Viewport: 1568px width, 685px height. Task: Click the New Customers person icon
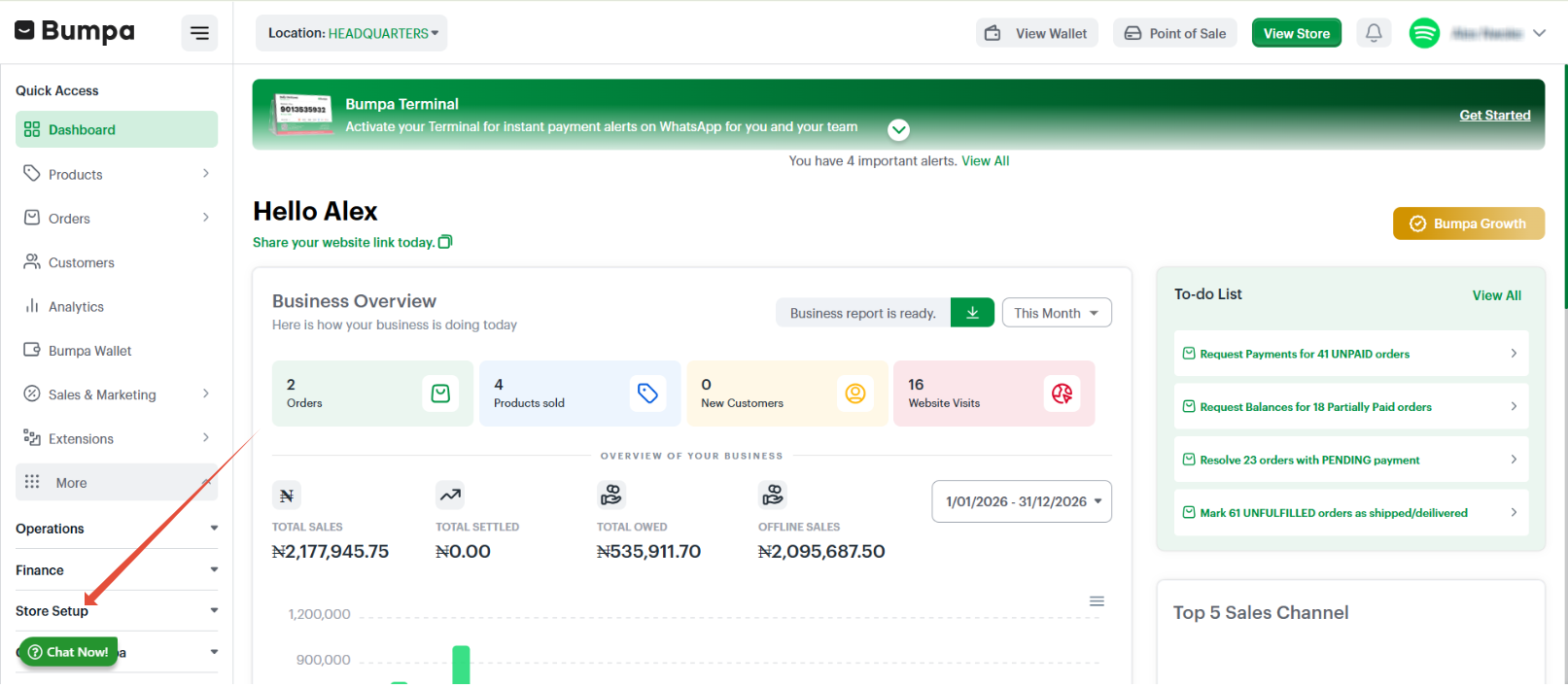pos(855,394)
